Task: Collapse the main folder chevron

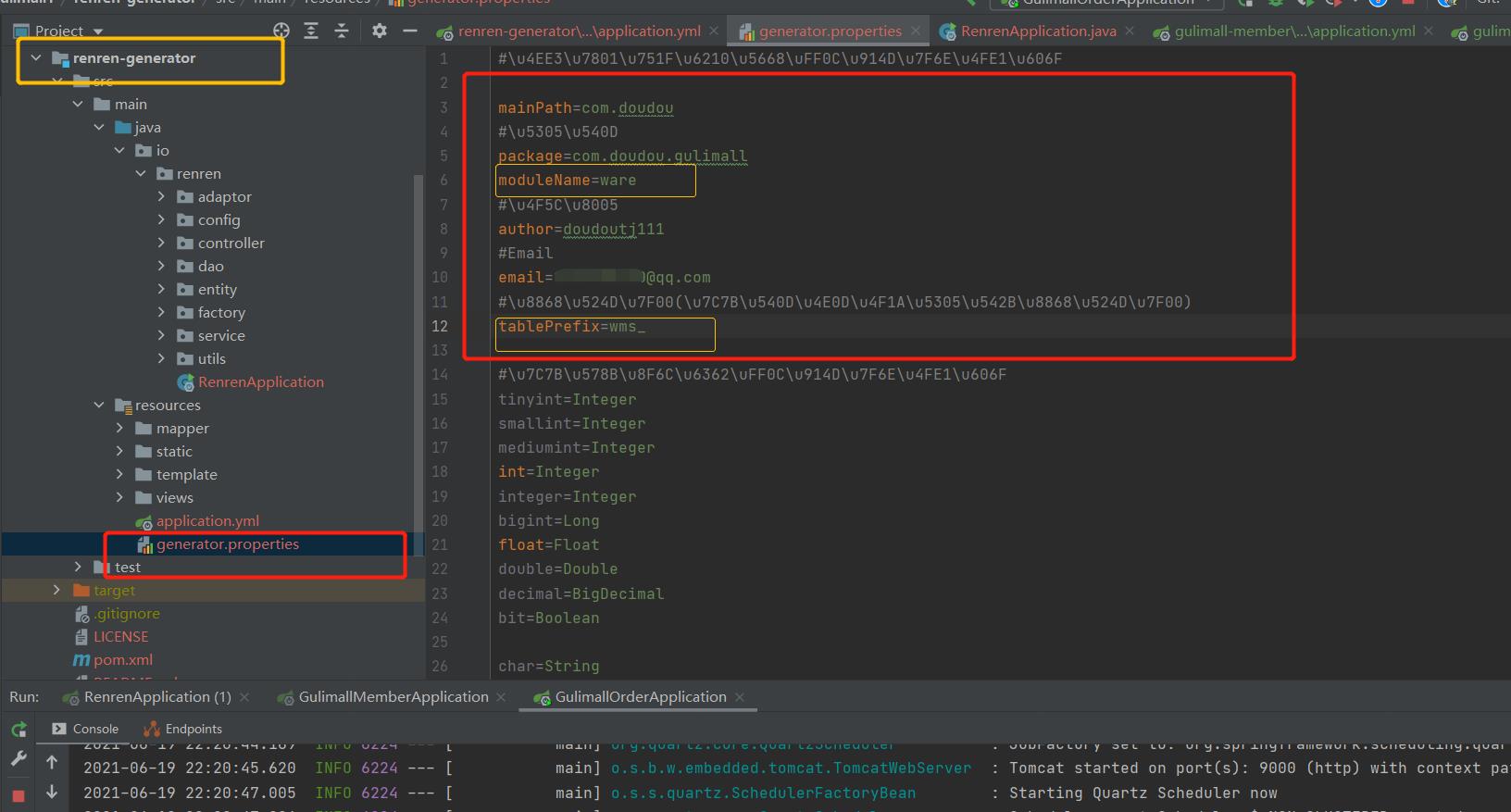Action: pyautogui.click(x=78, y=104)
